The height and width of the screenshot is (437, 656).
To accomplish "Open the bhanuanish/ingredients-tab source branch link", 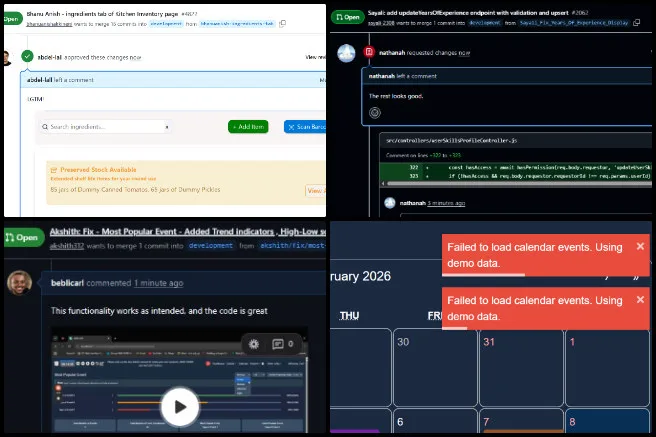I will click(x=237, y=24).
